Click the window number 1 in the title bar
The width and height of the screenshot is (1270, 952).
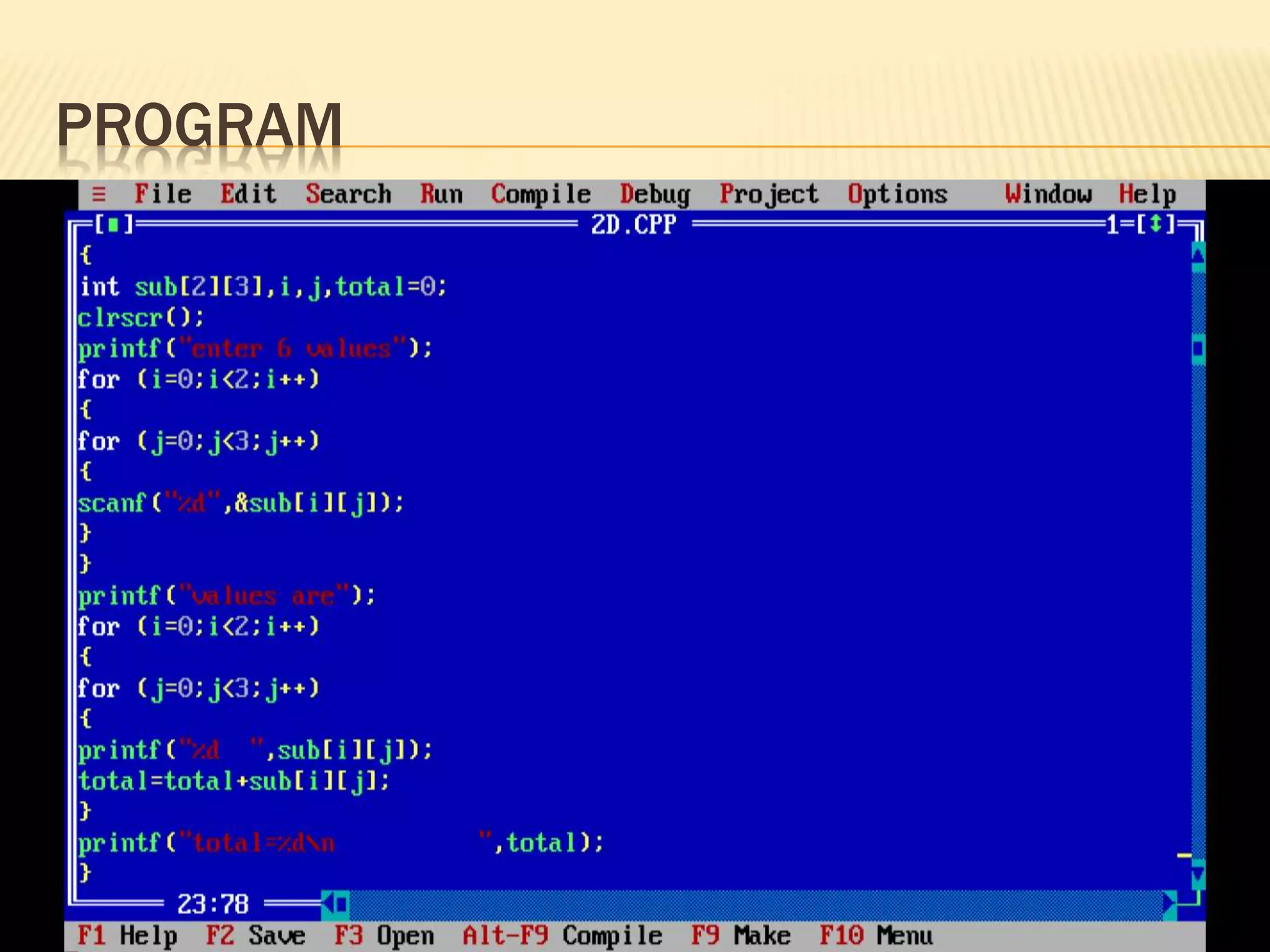click(1112, 224)
